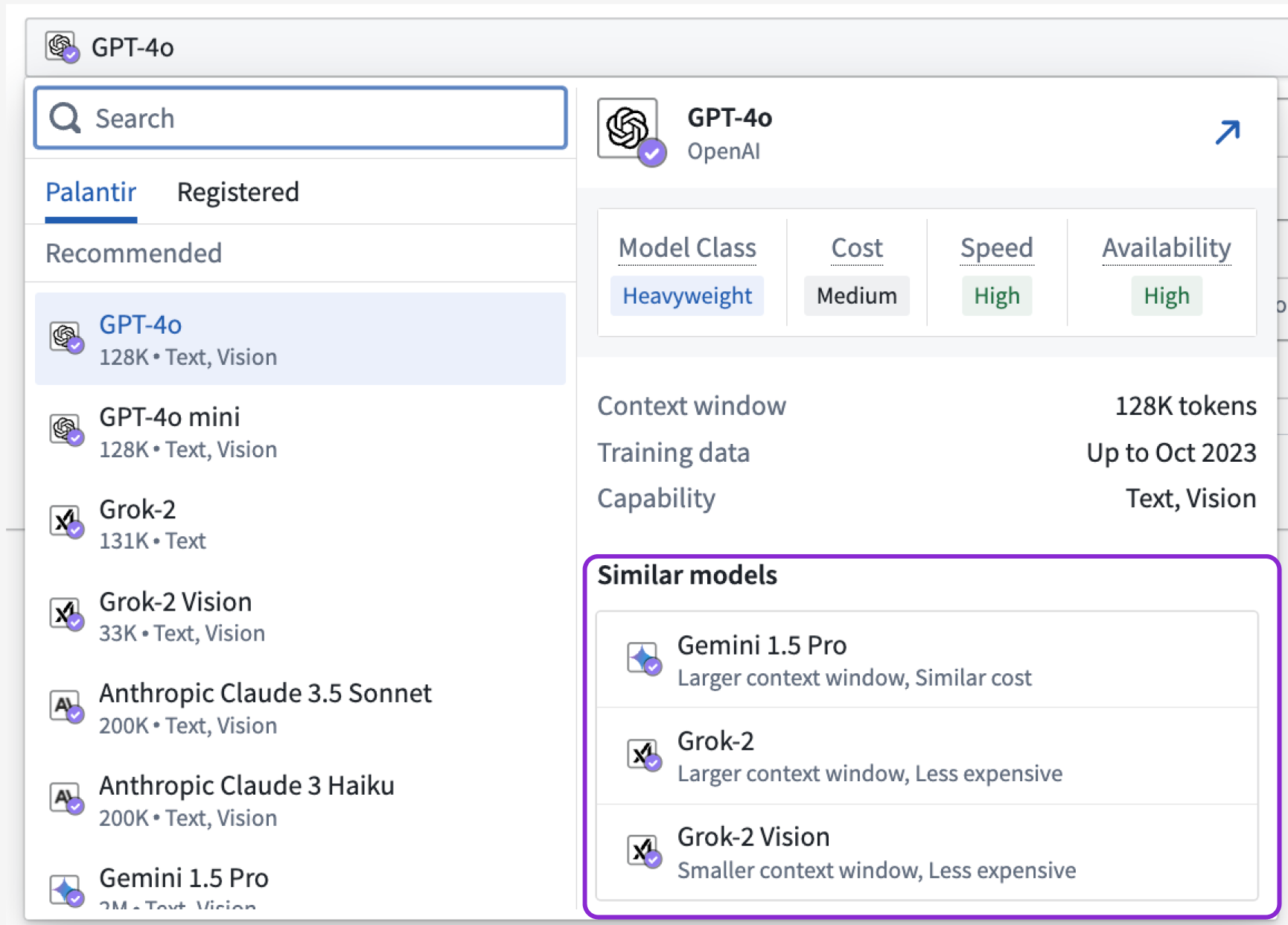Click the Anthropic icon beside Claude 3 Haiku

[66, 798]
